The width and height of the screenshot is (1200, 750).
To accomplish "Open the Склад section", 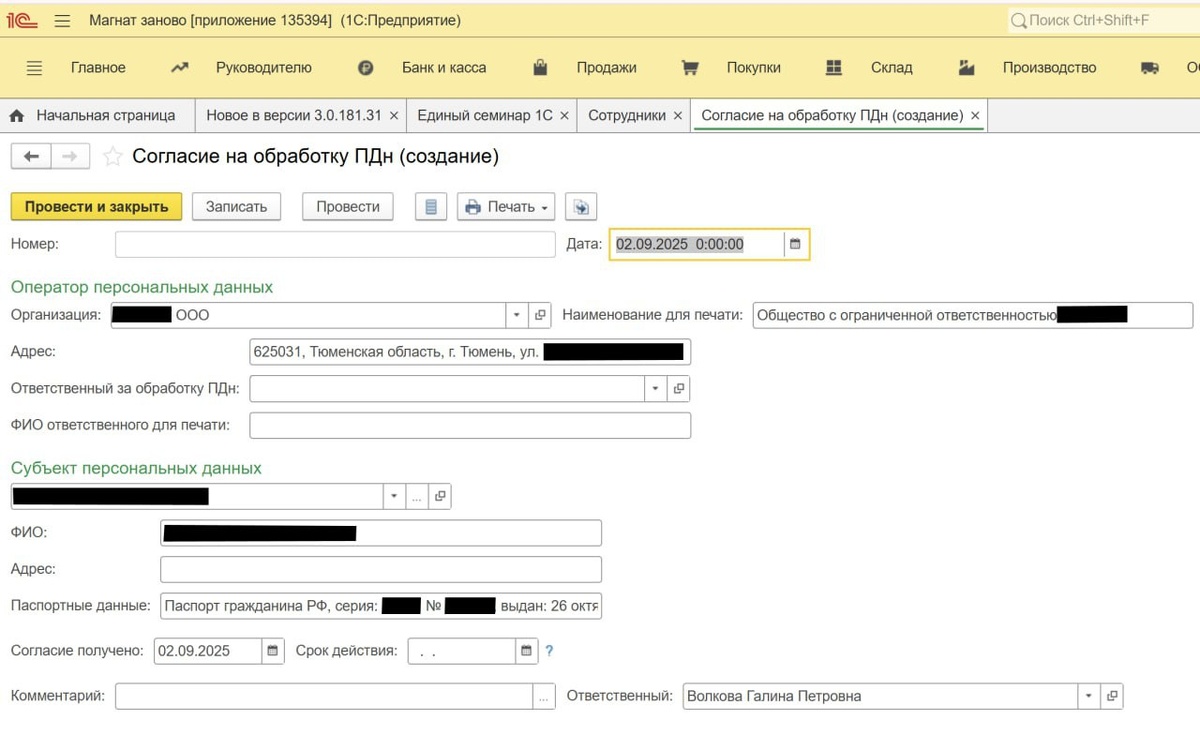I will (x=892, y=68).
